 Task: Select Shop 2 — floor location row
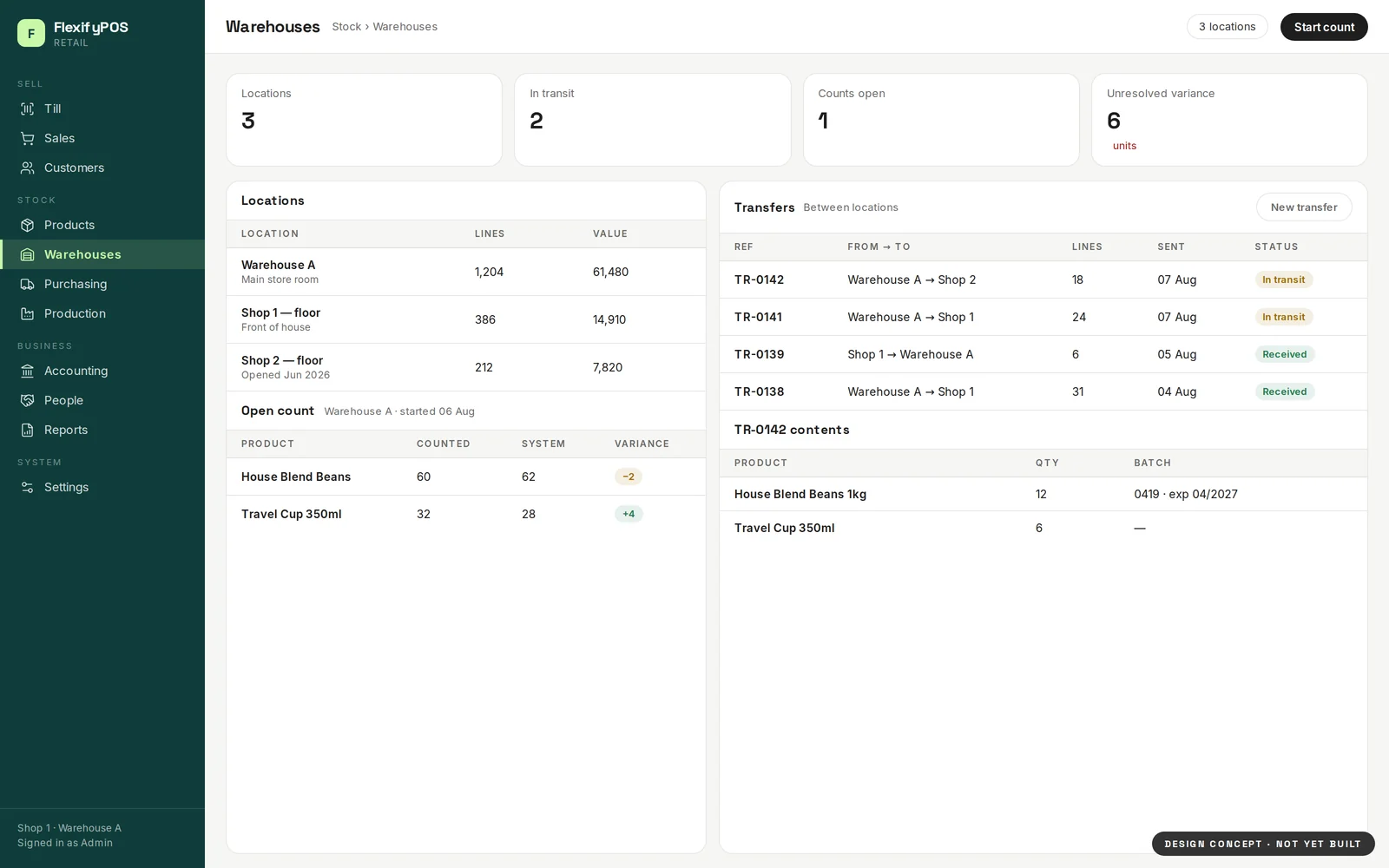(466, 367)
